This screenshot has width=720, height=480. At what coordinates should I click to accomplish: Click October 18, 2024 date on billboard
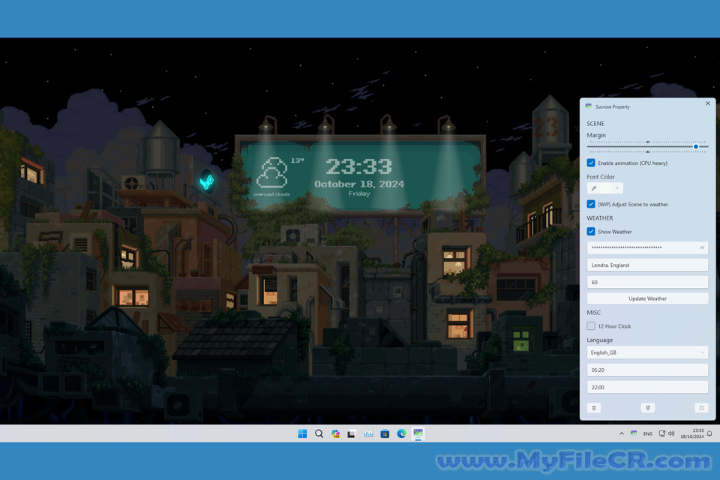[x=359, y=184]
